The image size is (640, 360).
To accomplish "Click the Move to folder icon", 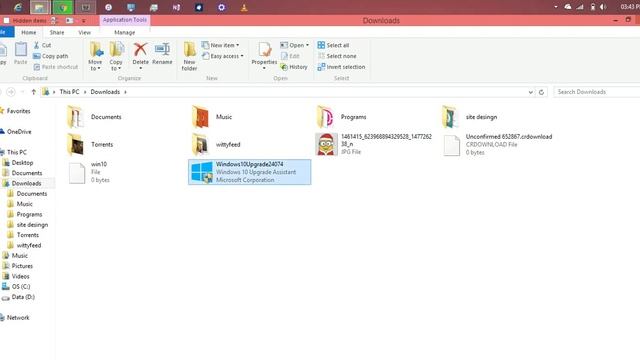I will [x=96, y=50].
